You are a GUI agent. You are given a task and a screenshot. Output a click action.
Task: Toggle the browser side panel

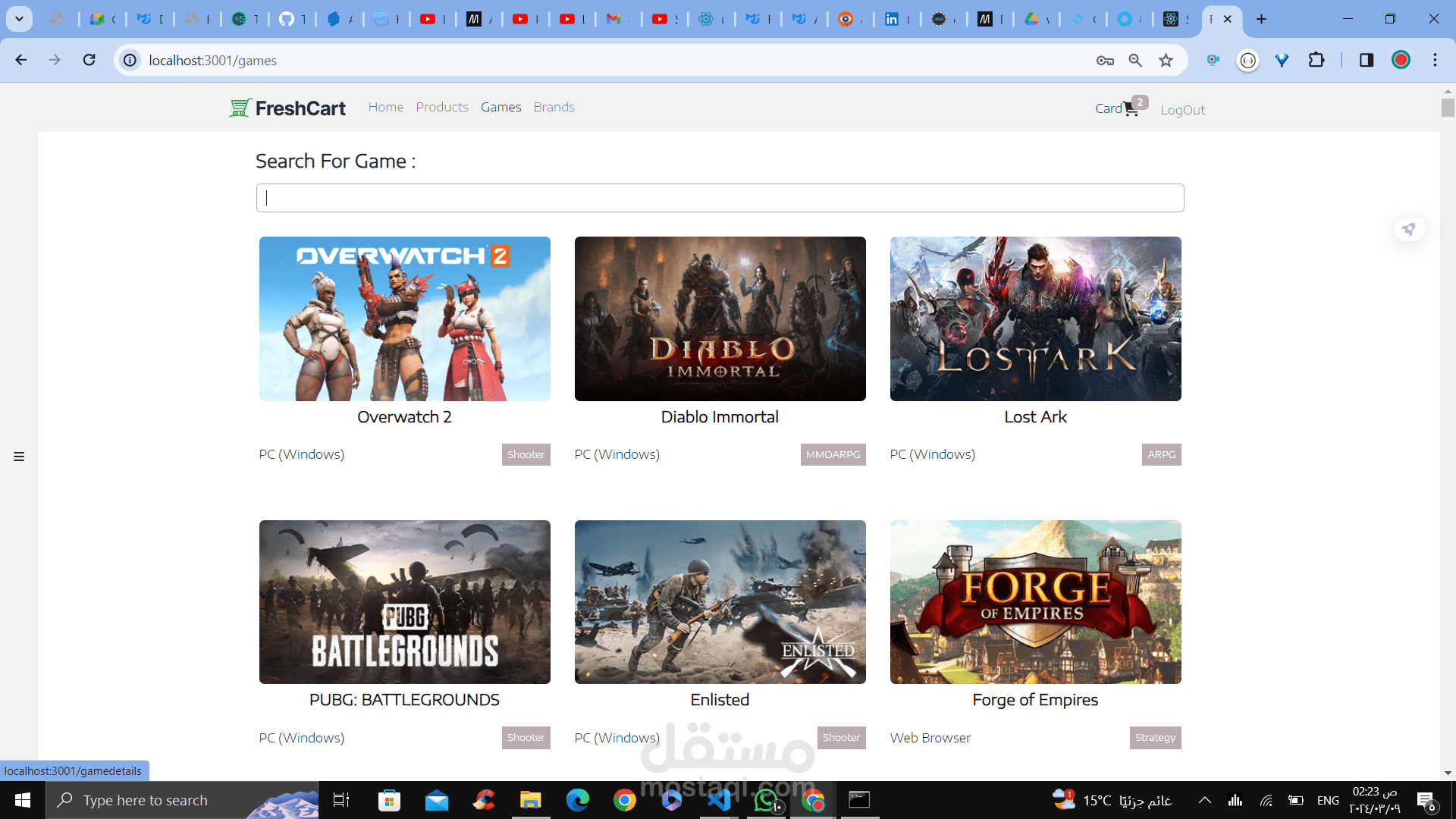1366,60
